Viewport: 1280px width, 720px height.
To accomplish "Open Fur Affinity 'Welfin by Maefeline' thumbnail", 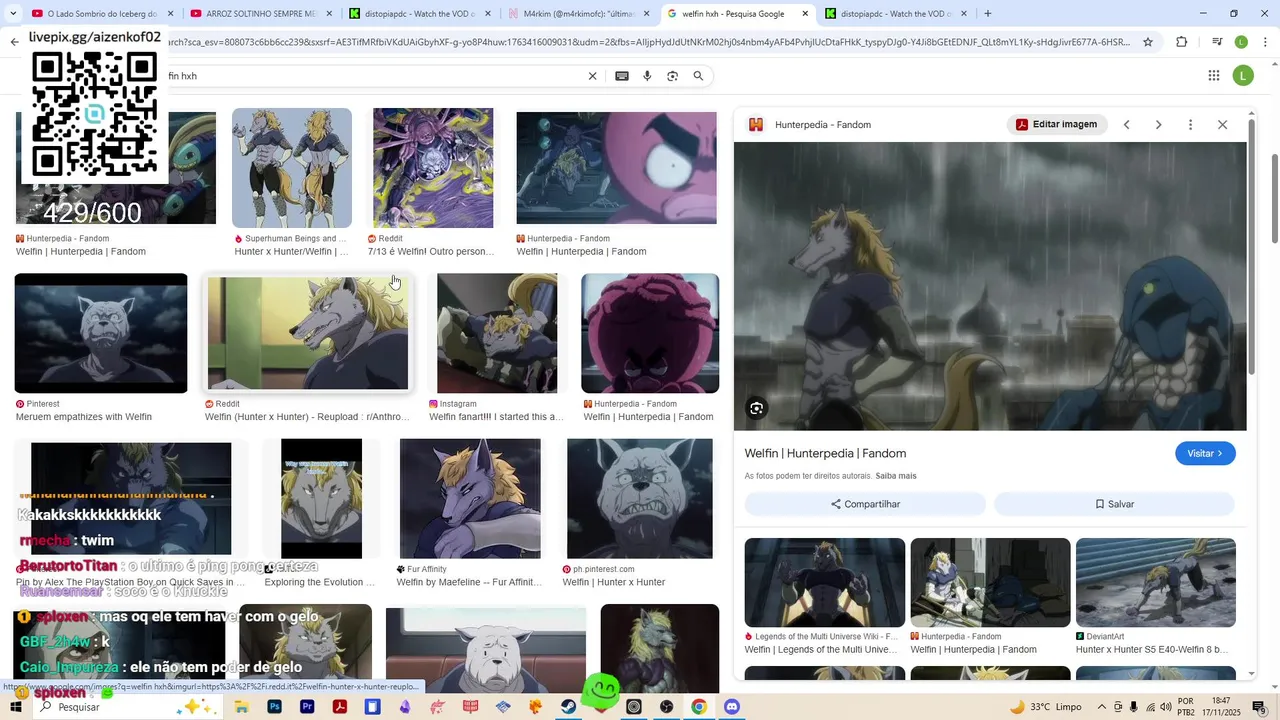I will point(470,498).
